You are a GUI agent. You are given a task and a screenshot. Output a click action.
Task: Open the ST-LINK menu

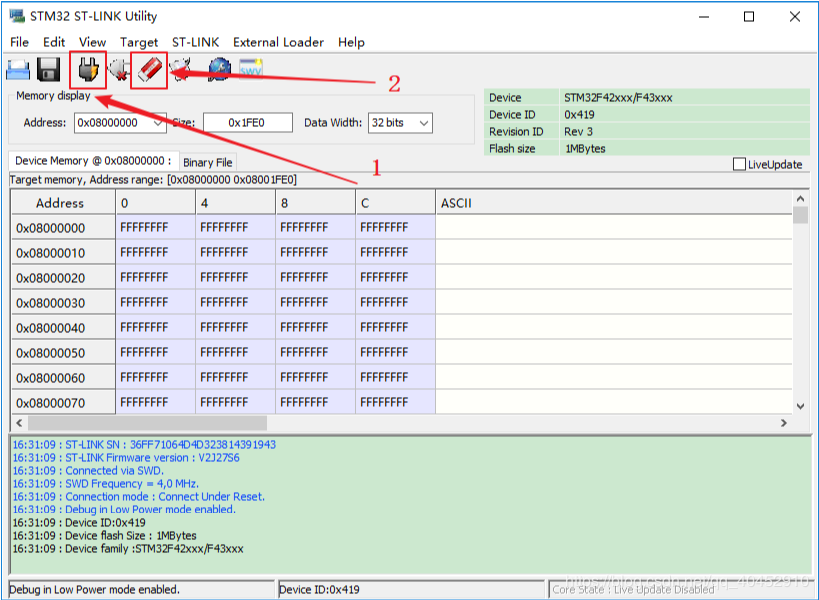[196, 42]
